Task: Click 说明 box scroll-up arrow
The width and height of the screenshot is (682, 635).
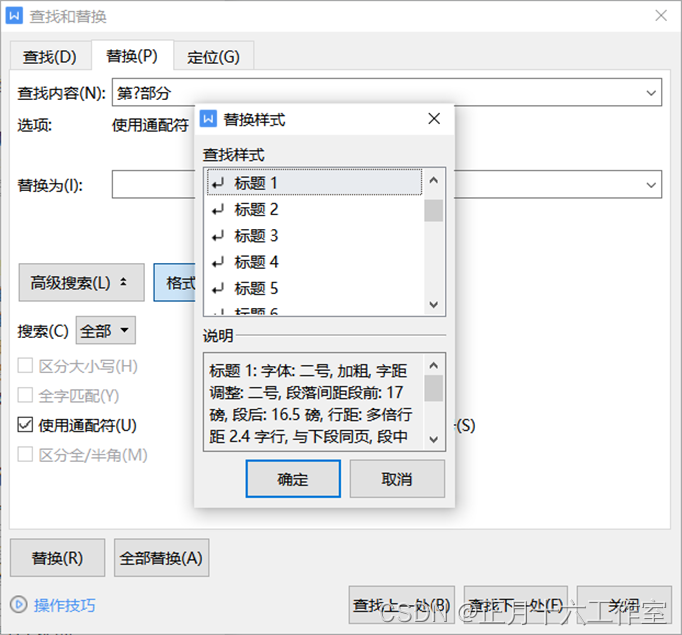Action: pos(434,365)
